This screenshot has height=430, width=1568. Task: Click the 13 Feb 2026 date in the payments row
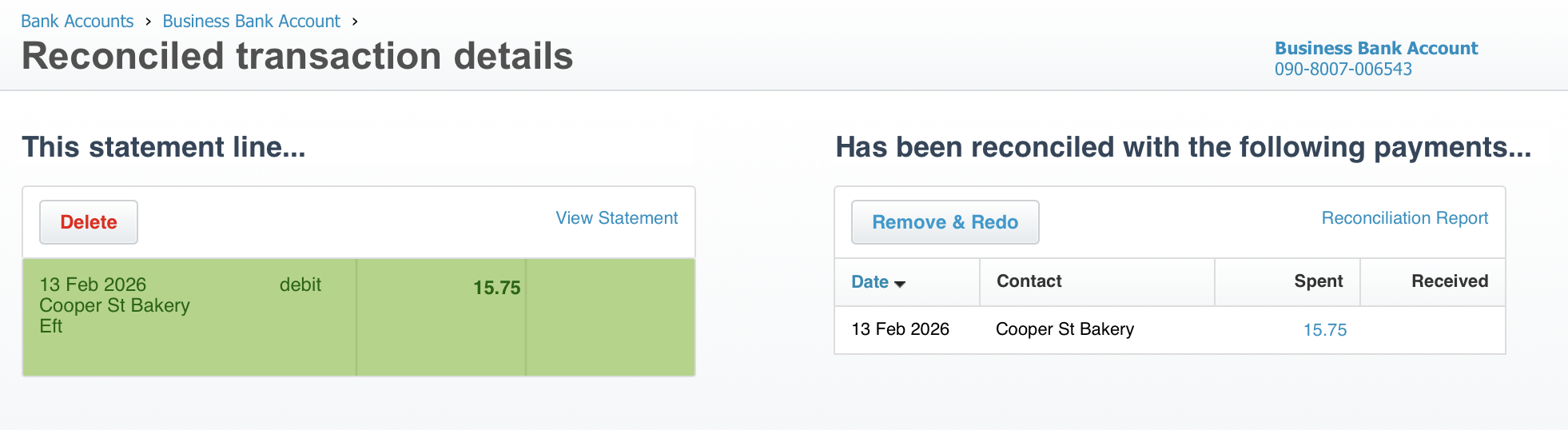tap(900, 329)
